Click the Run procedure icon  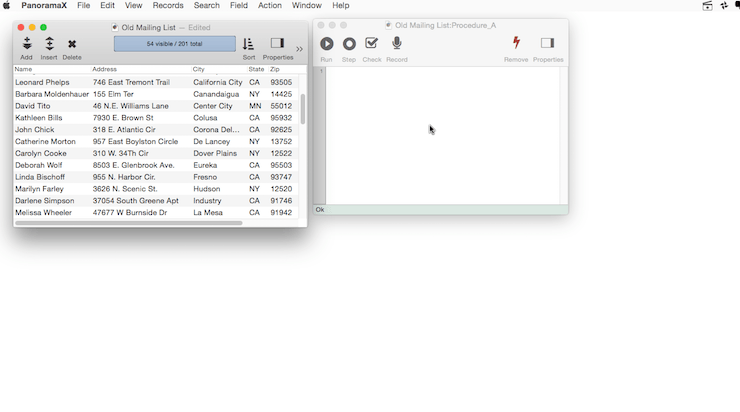coord(327,44)
